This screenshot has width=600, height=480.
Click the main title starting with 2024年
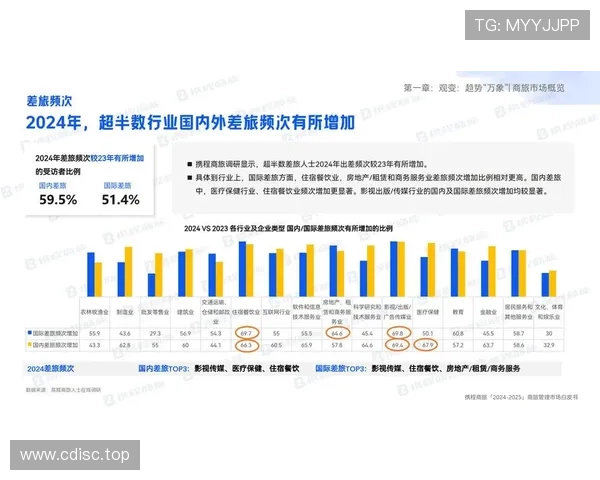(190, 123)
